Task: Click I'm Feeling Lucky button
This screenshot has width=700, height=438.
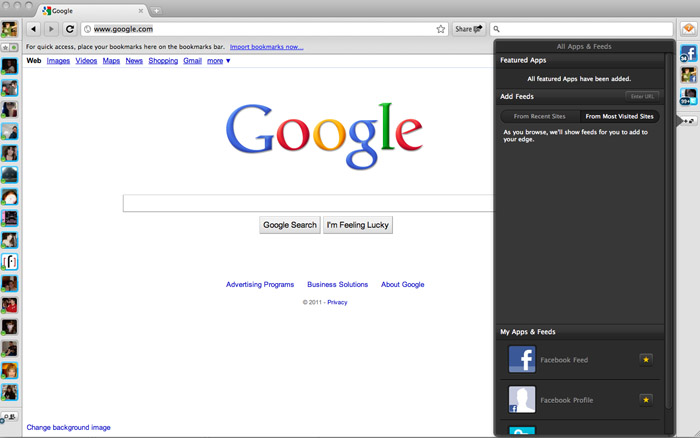Action: click(358, 225)
